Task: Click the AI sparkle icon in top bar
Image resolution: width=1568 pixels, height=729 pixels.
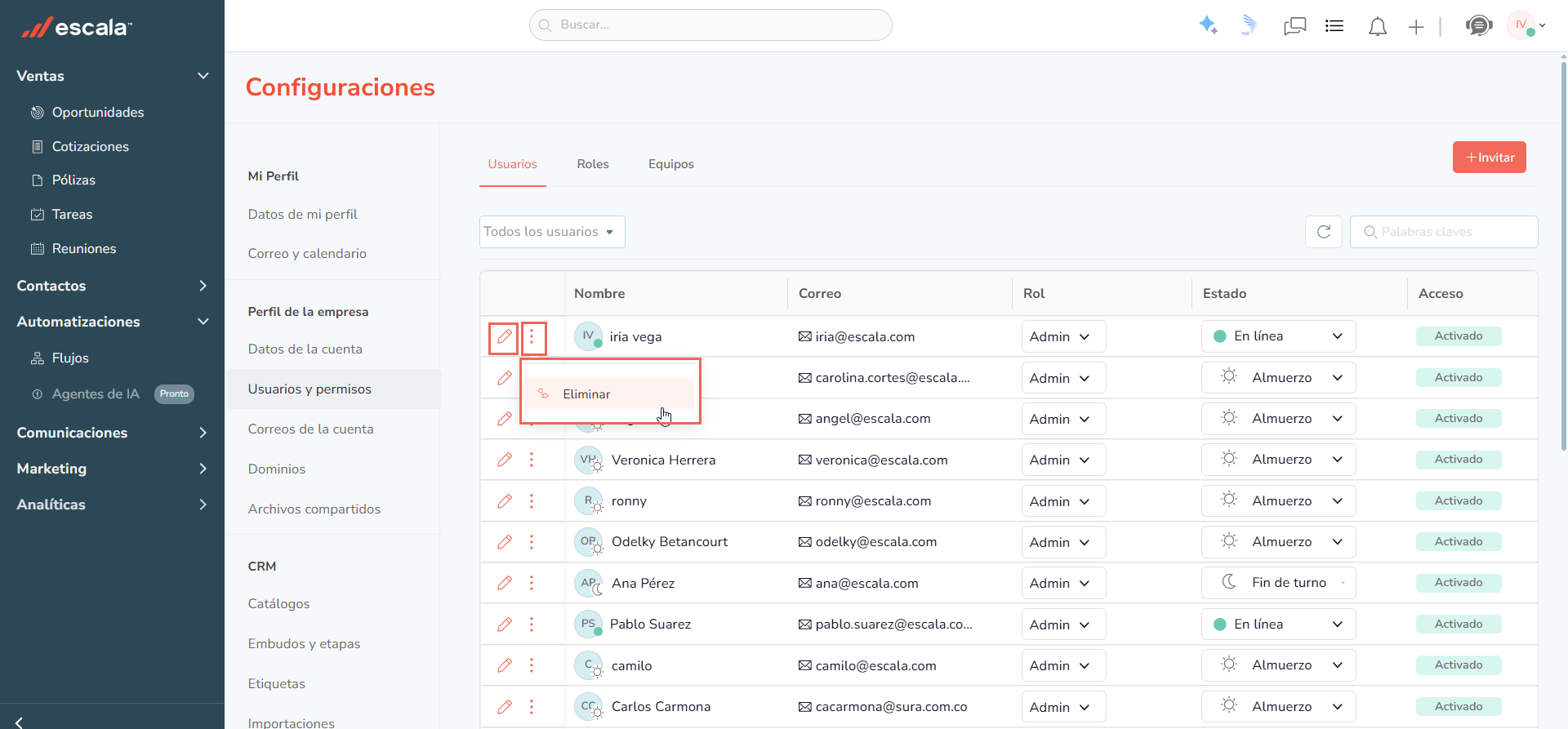Action: [1208, 25]
